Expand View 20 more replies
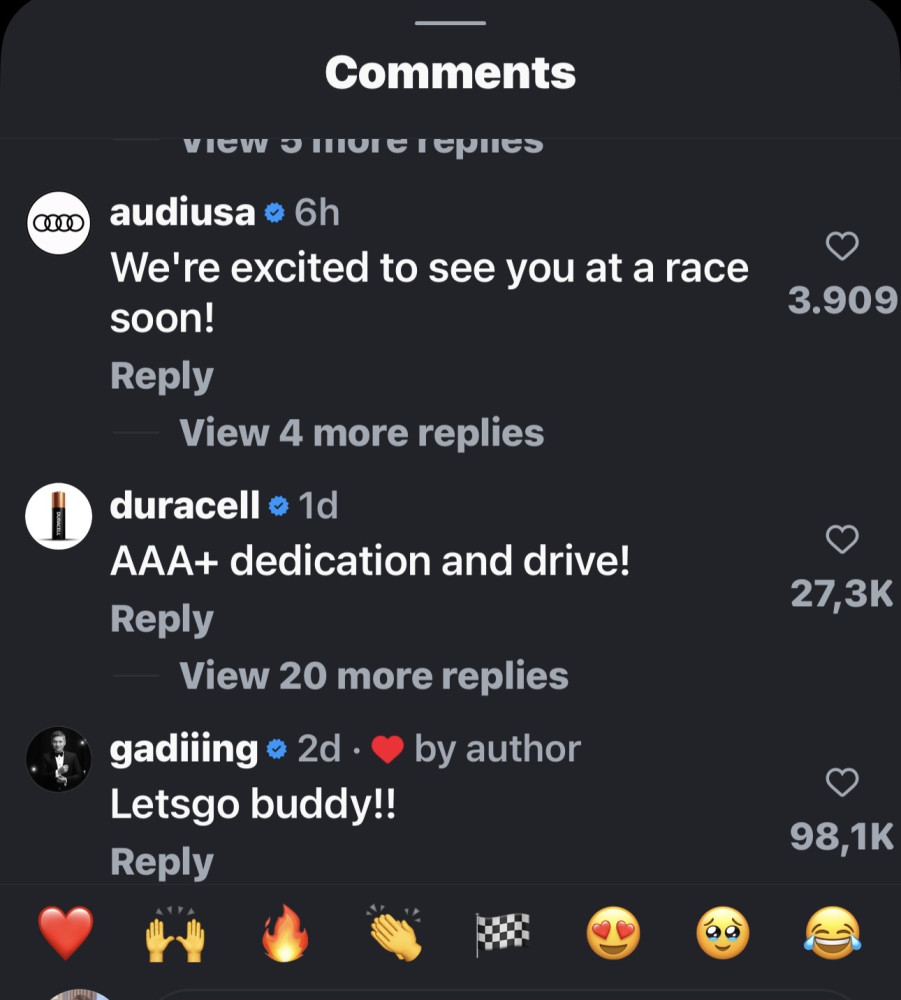Image resolution: width=901 pixels, height=1000 pixels. point(374,675)
